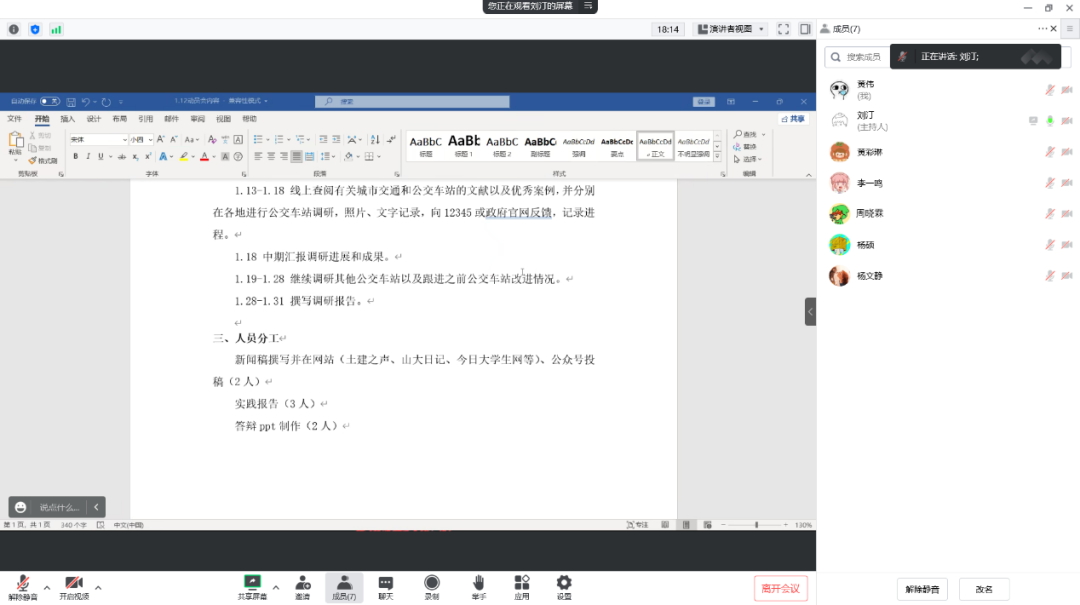Image resolution: width=1080 pixels, height=605 pixels.
Task: Open the apps icon in toolbar
Action: [521, 583]
